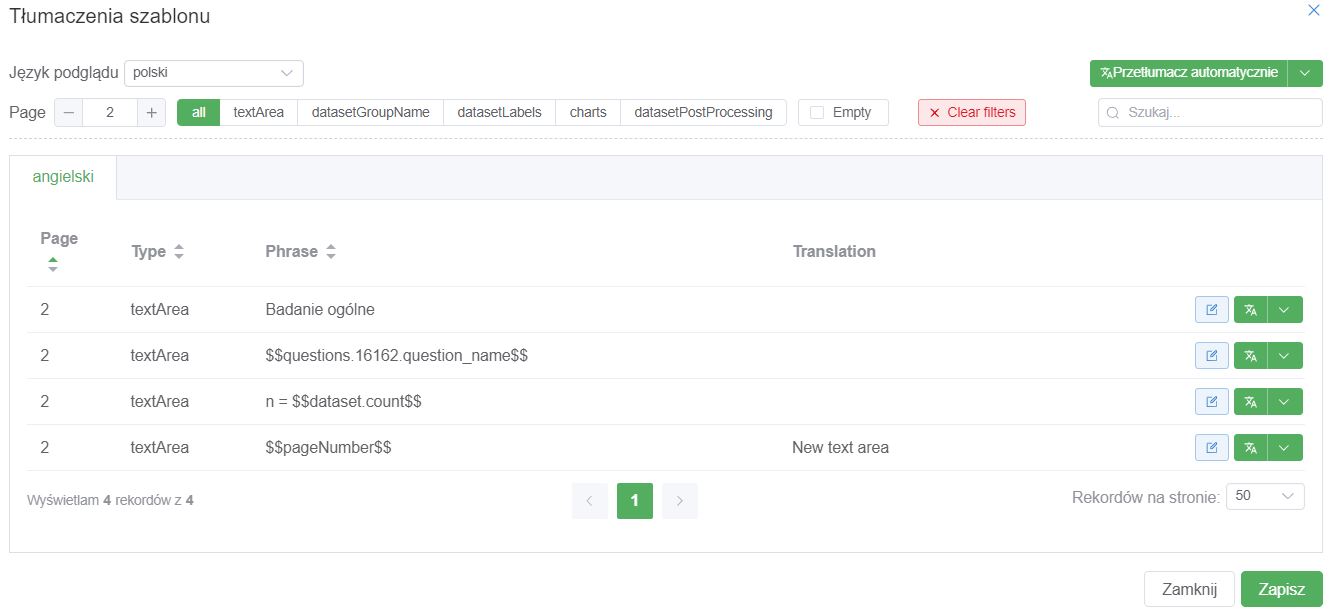
Task: Open Język podglądu language dropdown
Action: [x=214, y=73]
